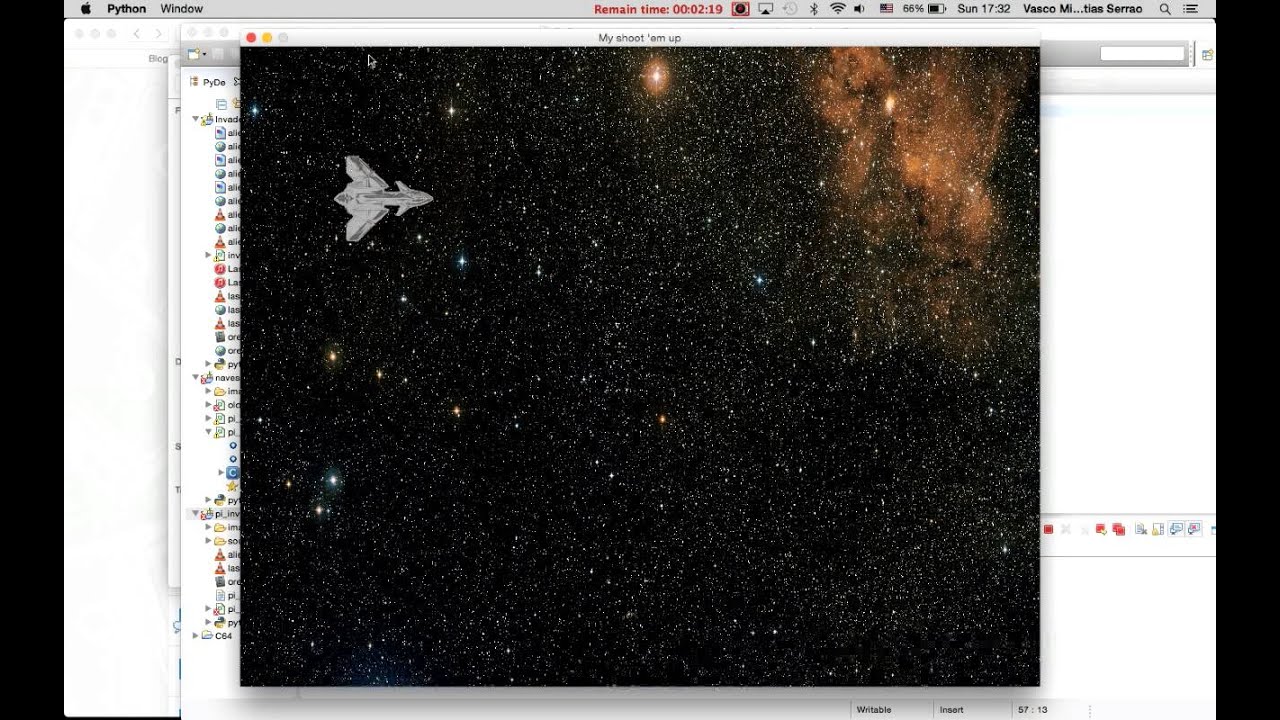The width and height of the screenshot is (1280, 720).
Task: Click the Remain time 00:02:19 indicator
Action: 658,8
